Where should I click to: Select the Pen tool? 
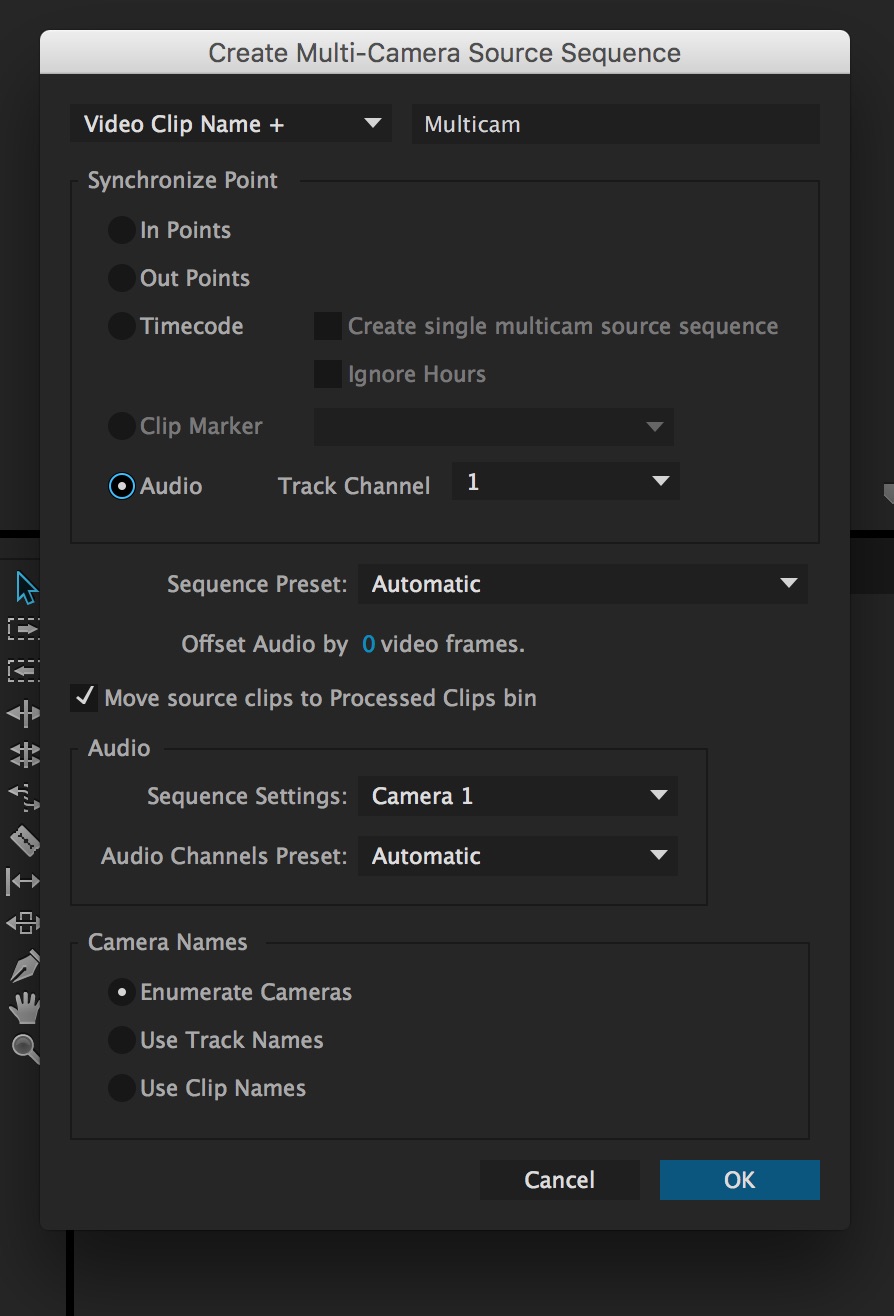click(24, 966)
